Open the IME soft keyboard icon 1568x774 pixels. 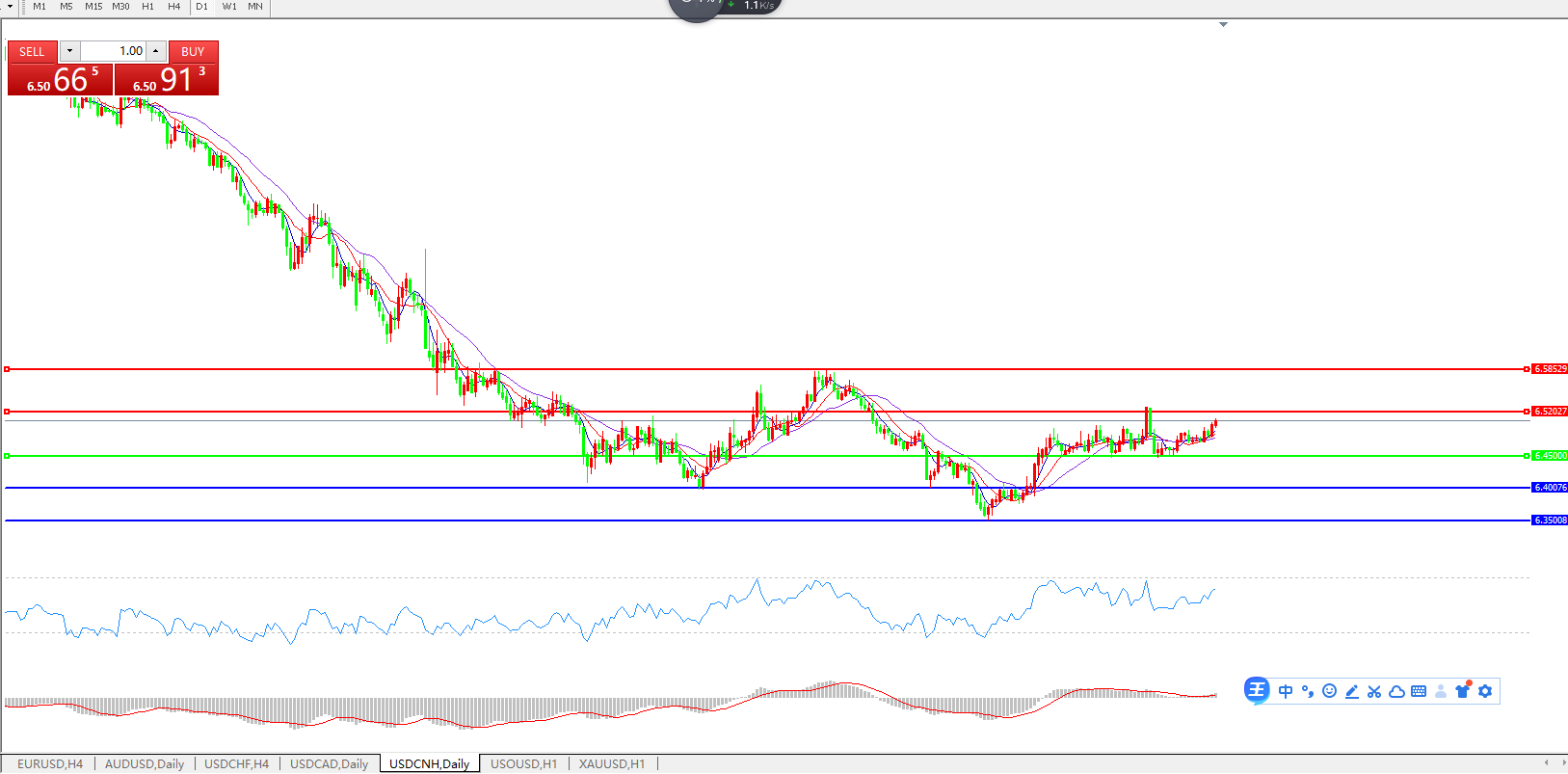[1419, 691]
